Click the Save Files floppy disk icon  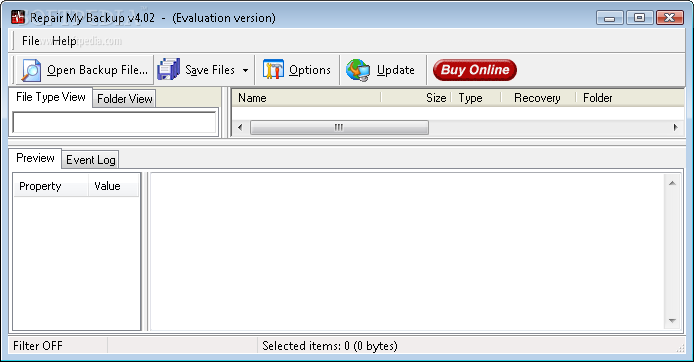pos(168,69)
